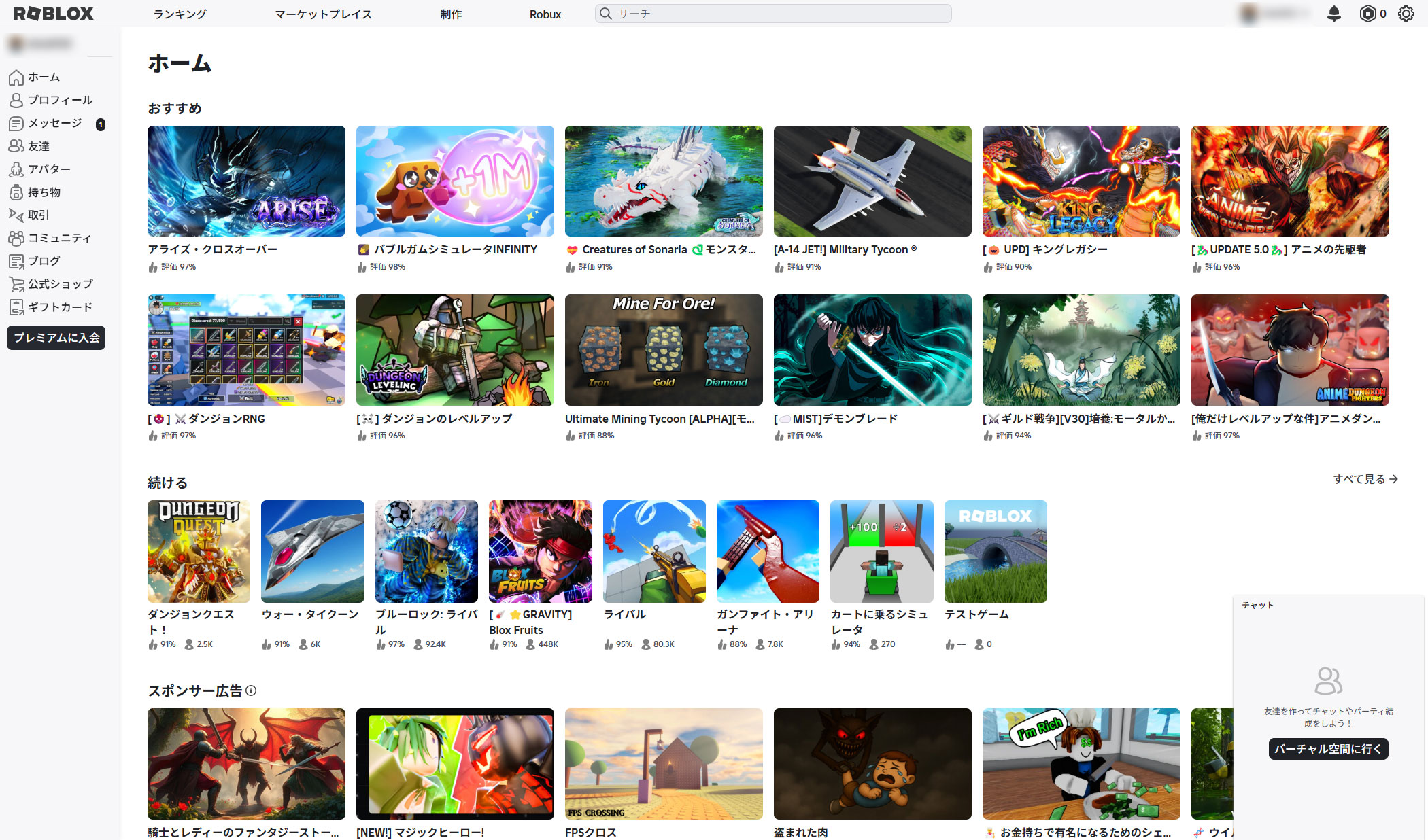Image resolution: width=1428 pixels, height=840 pixels.
Task: Go to ギフトカード in sidebar
Action: (x=60, y=307)
